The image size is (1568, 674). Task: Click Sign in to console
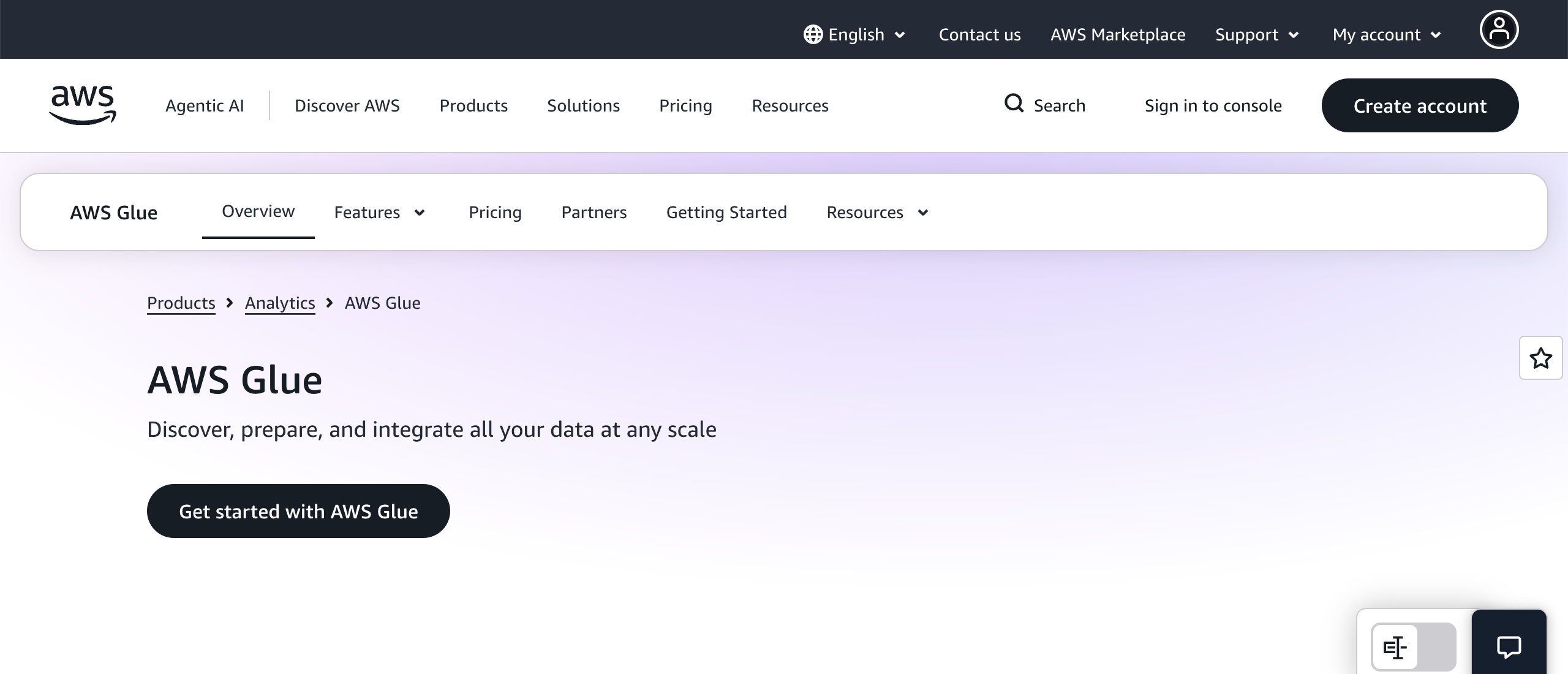click(1213, 105)
